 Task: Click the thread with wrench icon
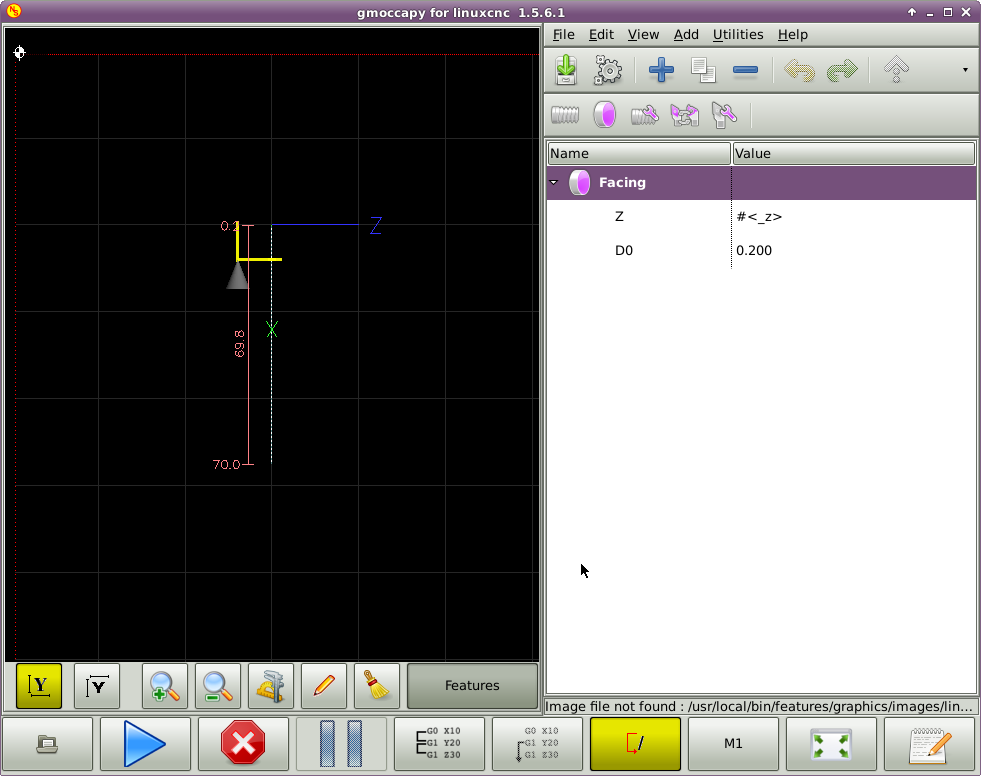click(x=644, y=115)
